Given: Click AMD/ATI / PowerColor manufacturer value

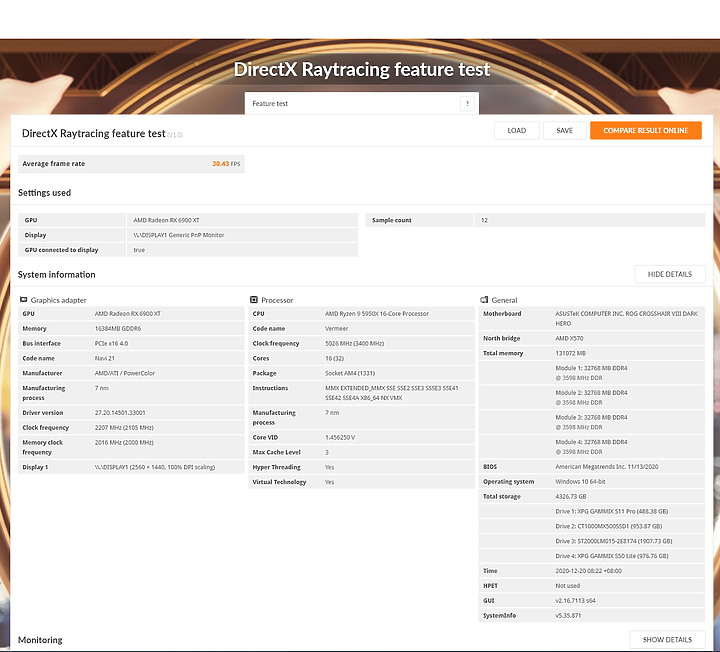Looking at the screenshot, I should [x=125, y=373].
